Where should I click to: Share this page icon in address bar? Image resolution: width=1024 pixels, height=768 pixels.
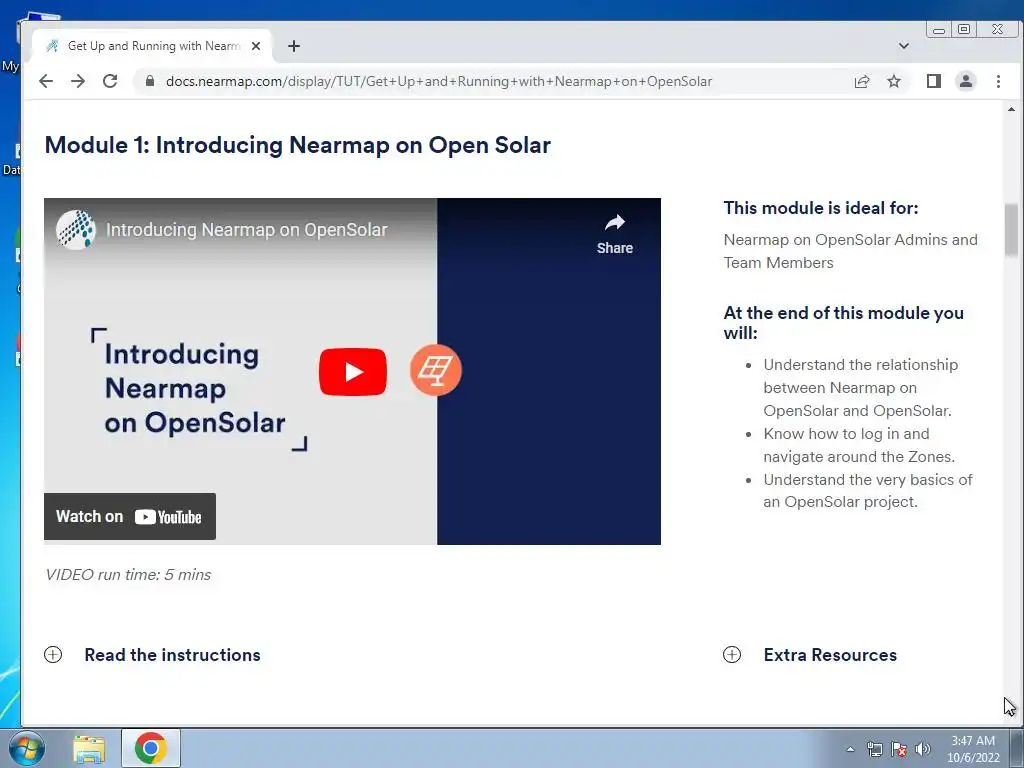(x=862, y=81)
